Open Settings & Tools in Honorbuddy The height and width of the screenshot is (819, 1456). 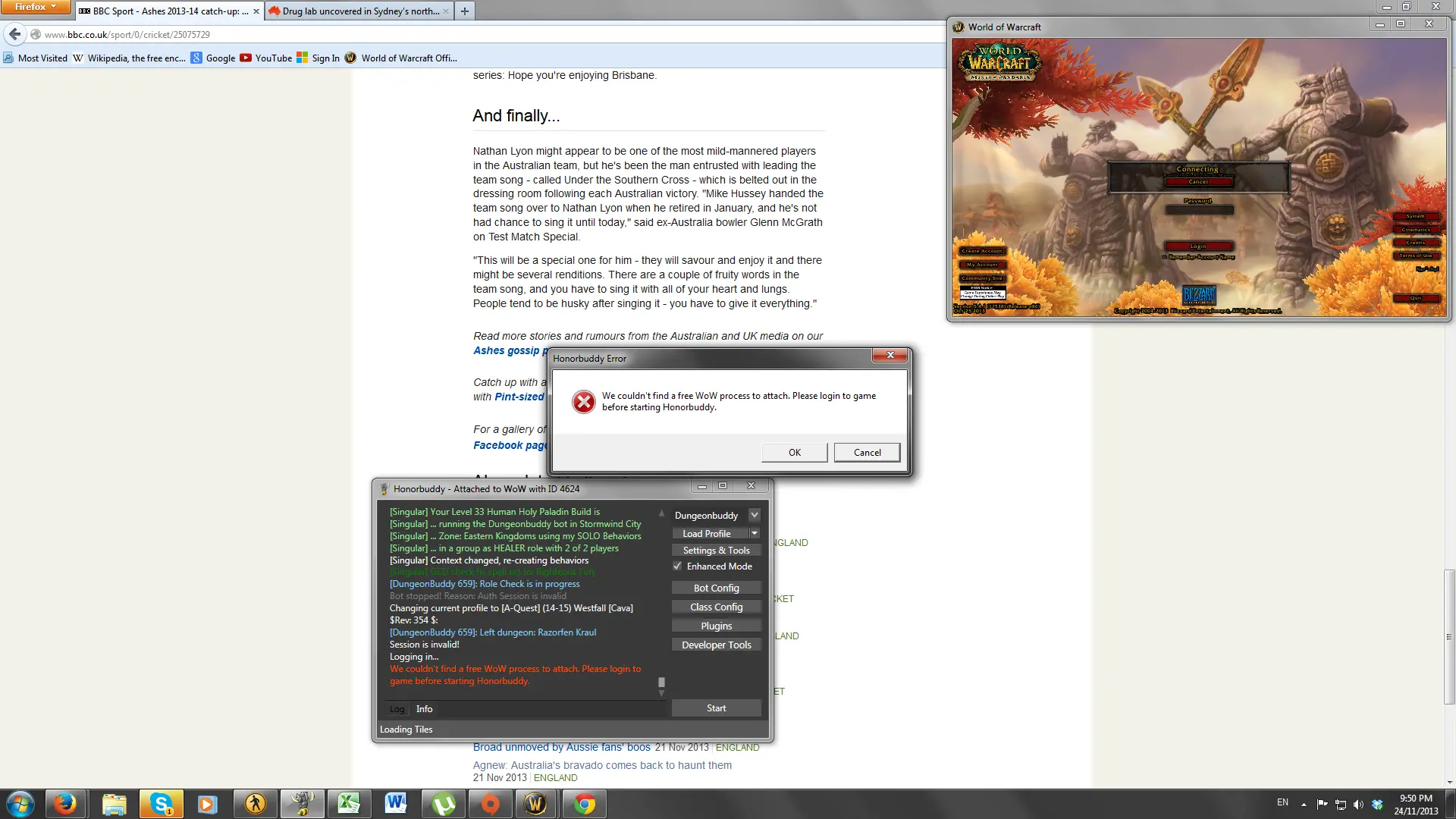[x=716, y=550]
